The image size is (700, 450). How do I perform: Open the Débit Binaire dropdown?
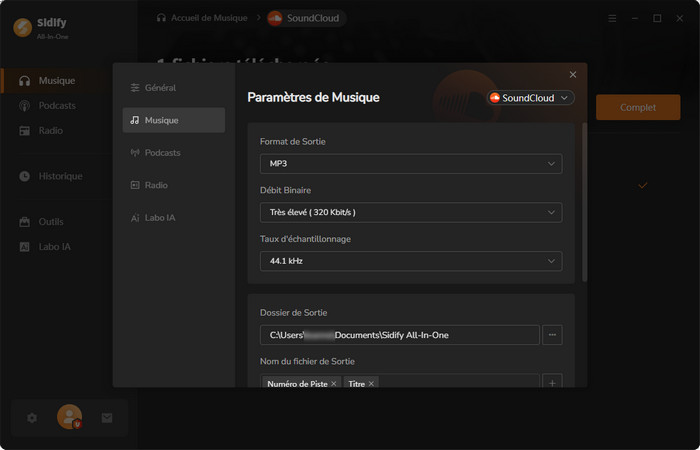(411, 212)
